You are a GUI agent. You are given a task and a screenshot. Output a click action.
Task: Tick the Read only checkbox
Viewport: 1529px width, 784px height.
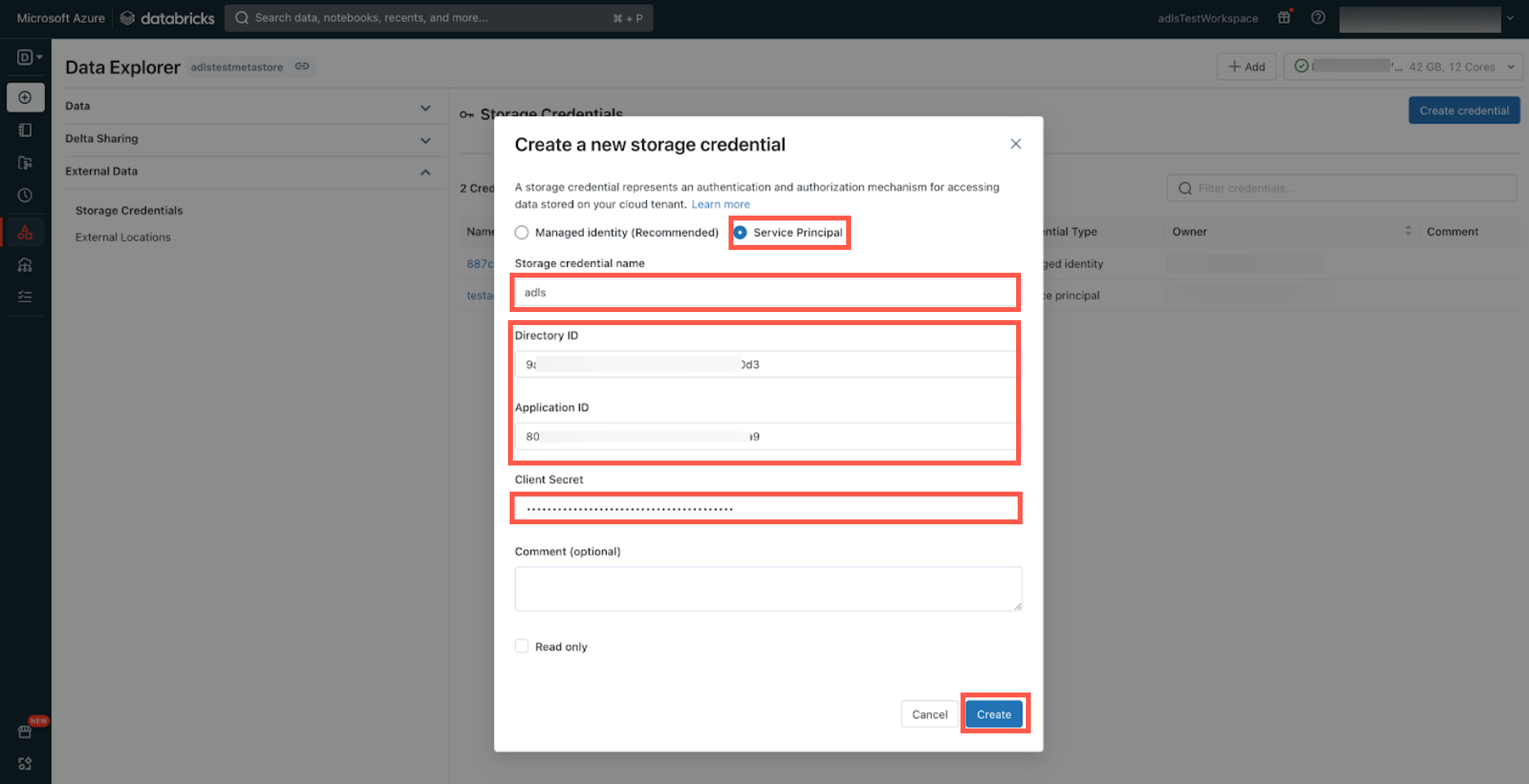click(x=522, y=646)
